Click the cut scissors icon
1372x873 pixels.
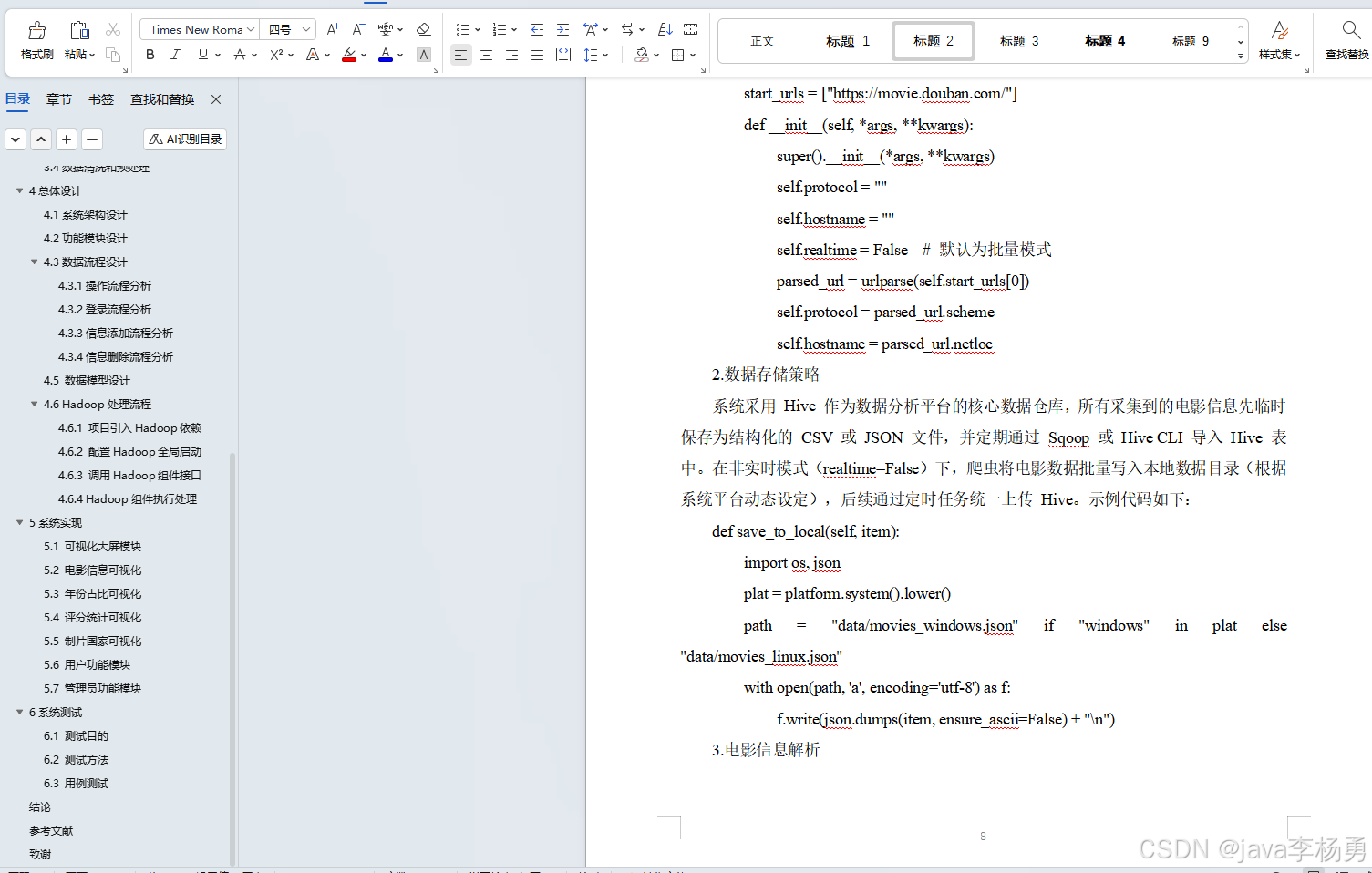point(113,28)
